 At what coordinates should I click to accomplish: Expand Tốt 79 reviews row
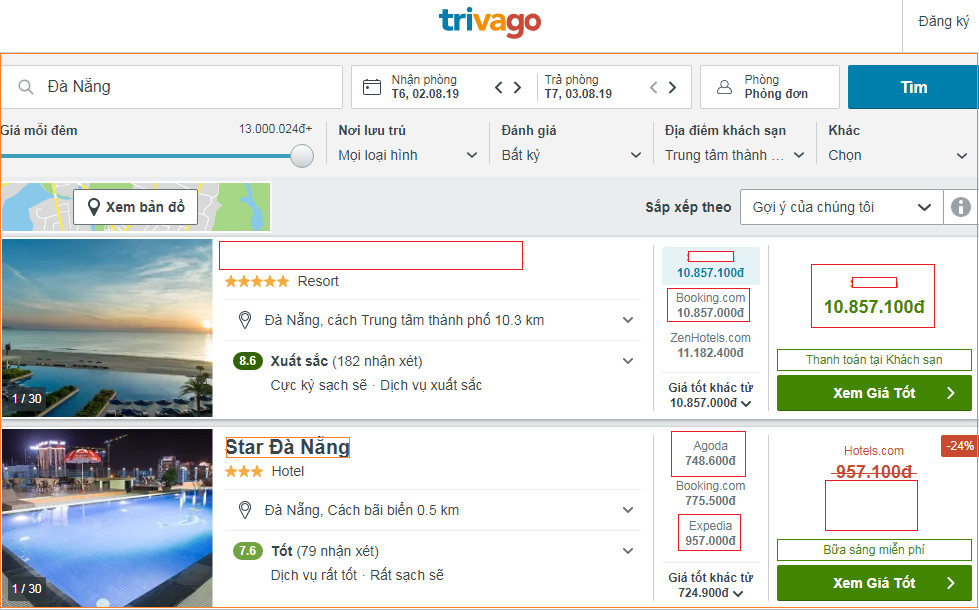(433, 563)
